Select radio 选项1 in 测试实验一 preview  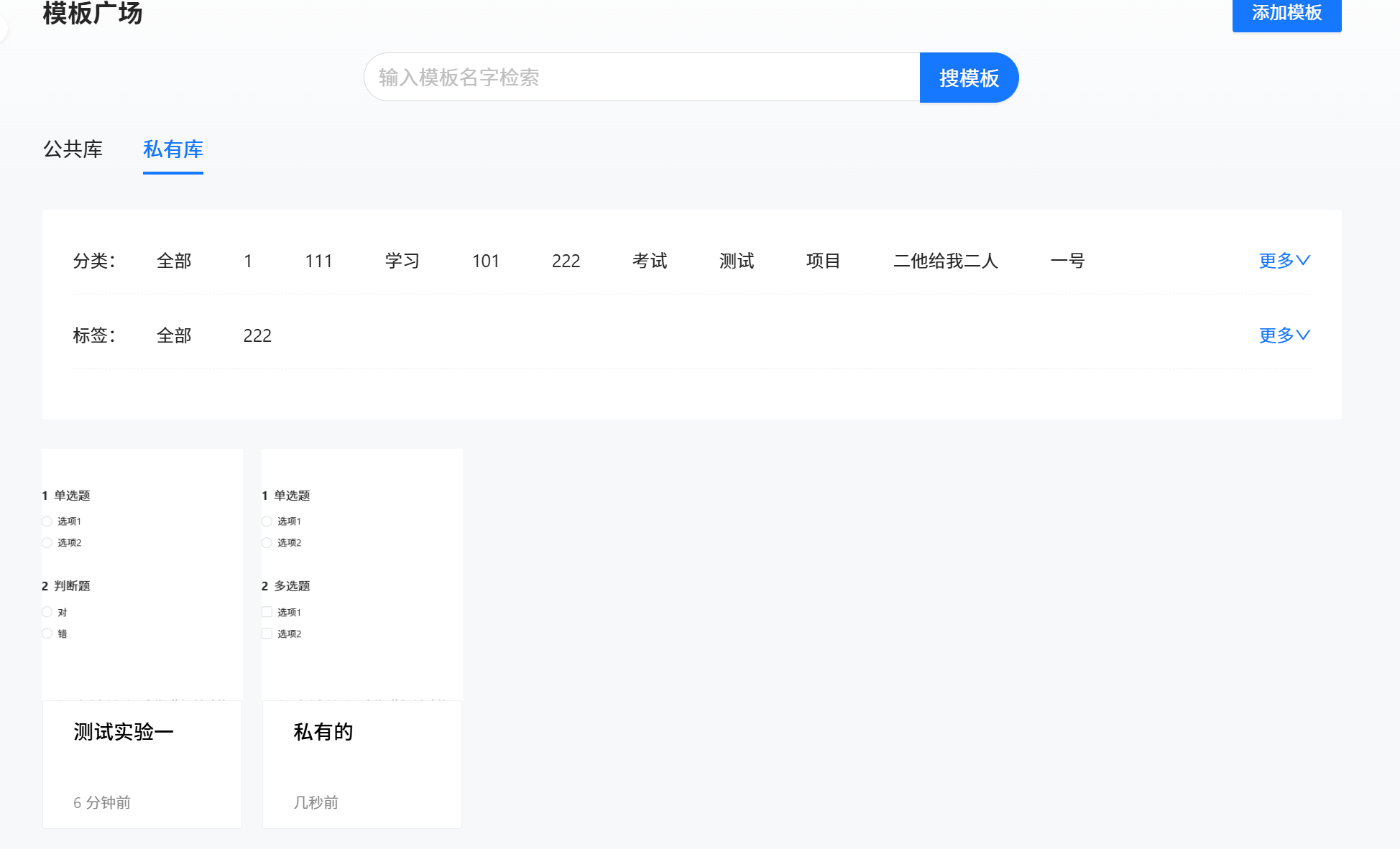(47, 521)
